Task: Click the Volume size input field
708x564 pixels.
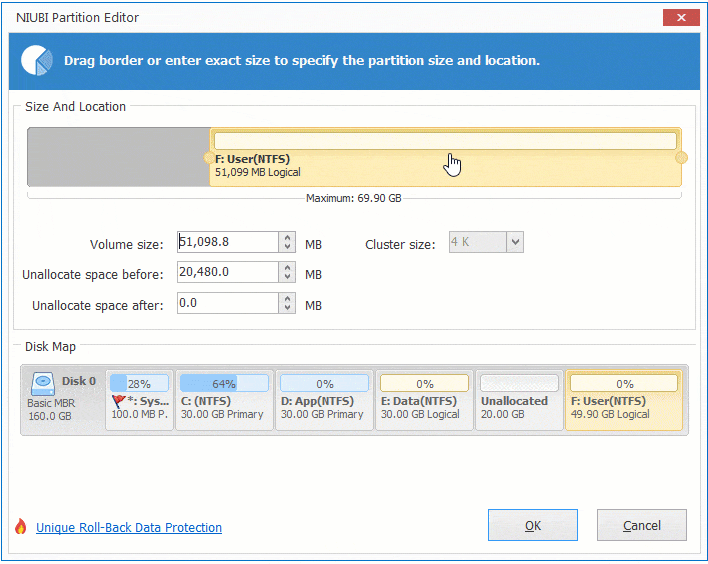Action: tap(227, 242)
